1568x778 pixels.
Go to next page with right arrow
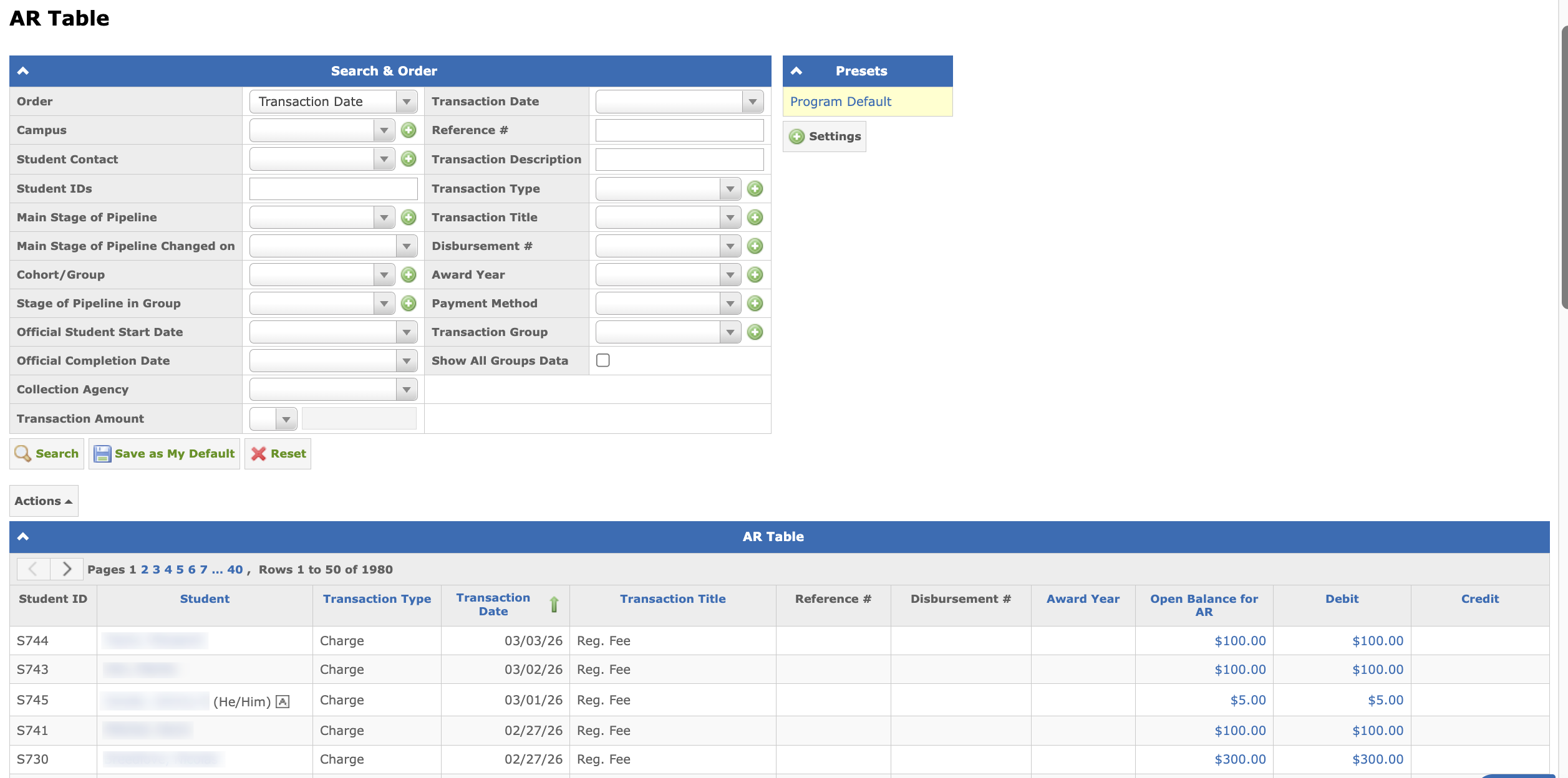(x=67, y=569)
